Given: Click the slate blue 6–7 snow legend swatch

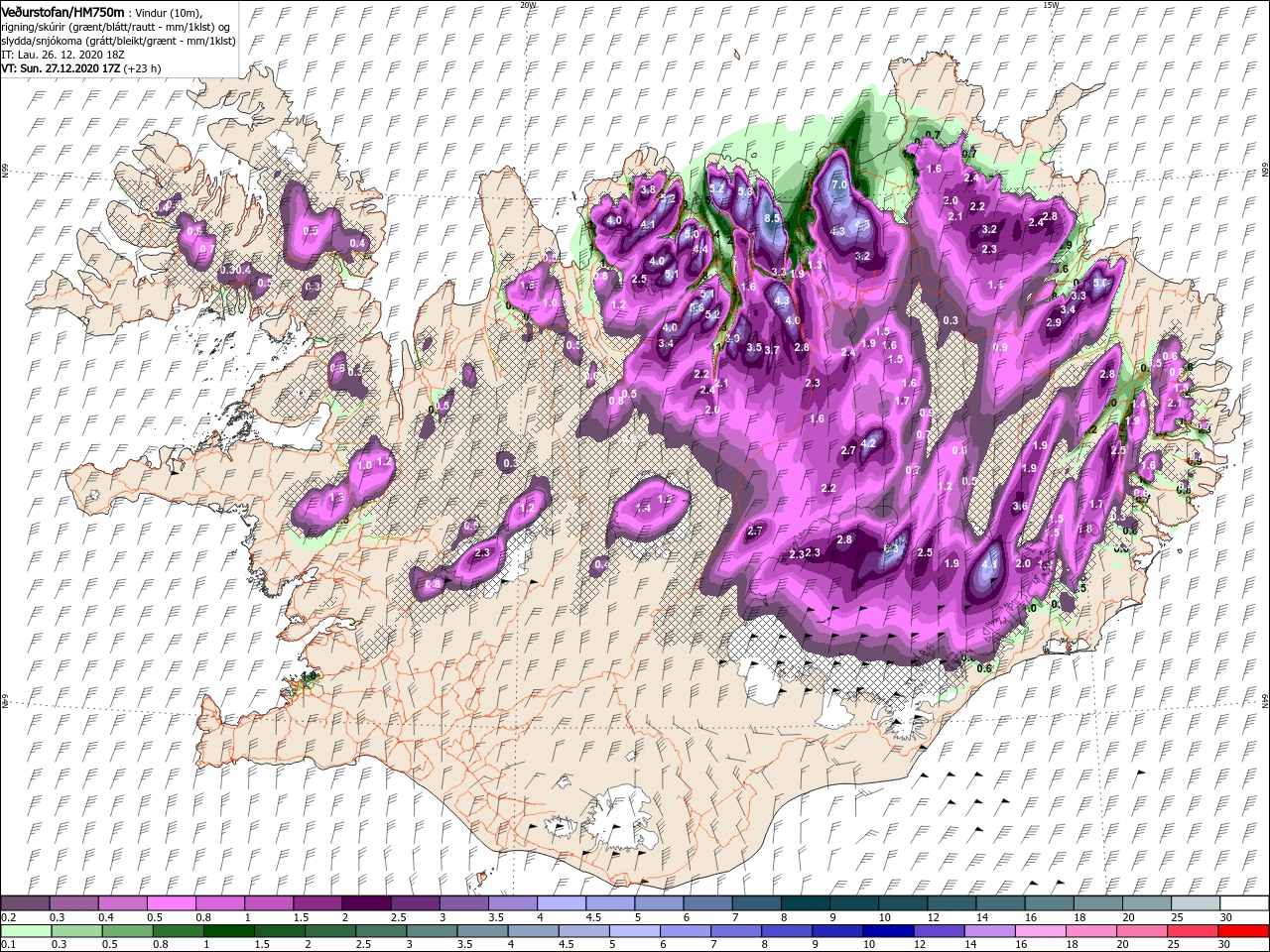Looking at the screenshot, I should tap(705, 903).
